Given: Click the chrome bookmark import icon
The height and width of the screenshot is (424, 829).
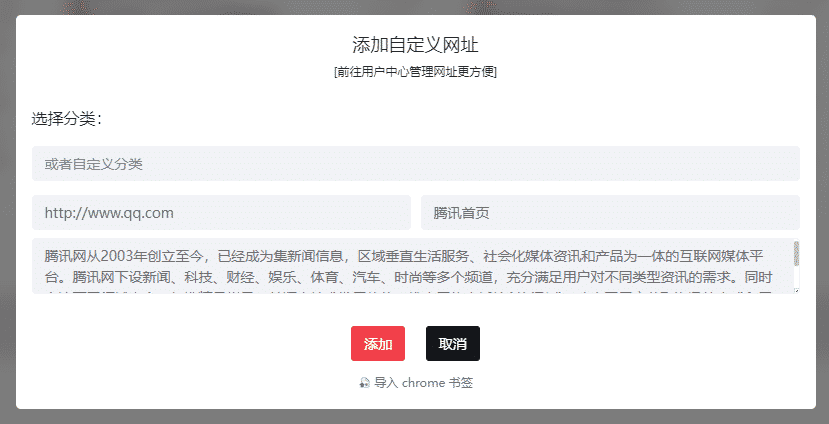Looking at the screenshot, I should pyautogui.click(x=364, y=383).
